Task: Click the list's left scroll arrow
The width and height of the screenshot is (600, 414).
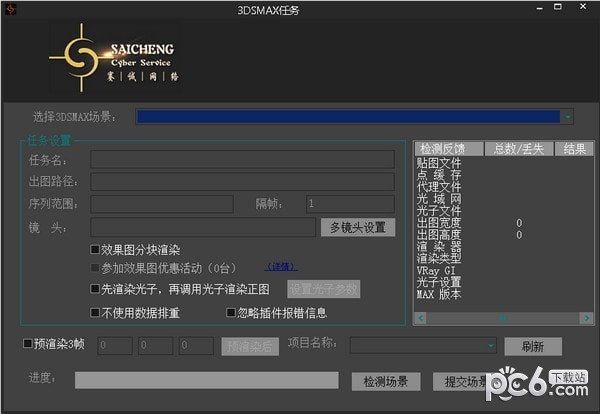Action: [x=421, y=318]
